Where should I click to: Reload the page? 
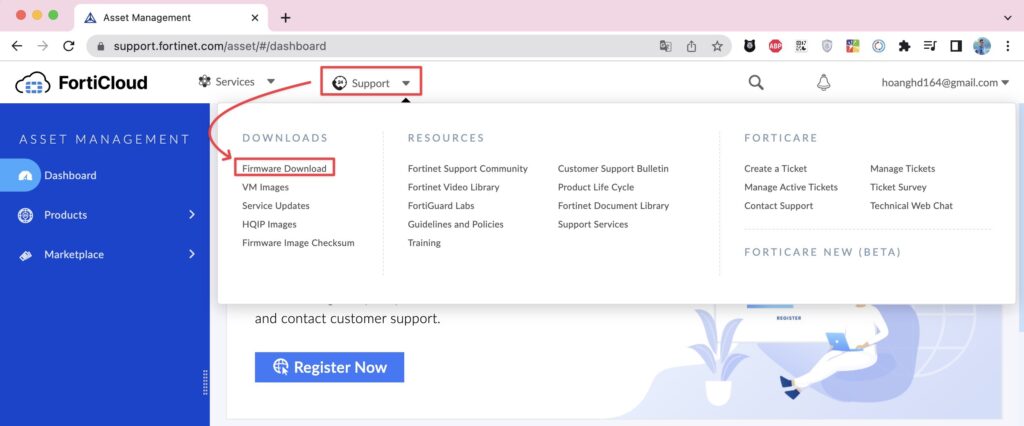click(x=69, y=46)
